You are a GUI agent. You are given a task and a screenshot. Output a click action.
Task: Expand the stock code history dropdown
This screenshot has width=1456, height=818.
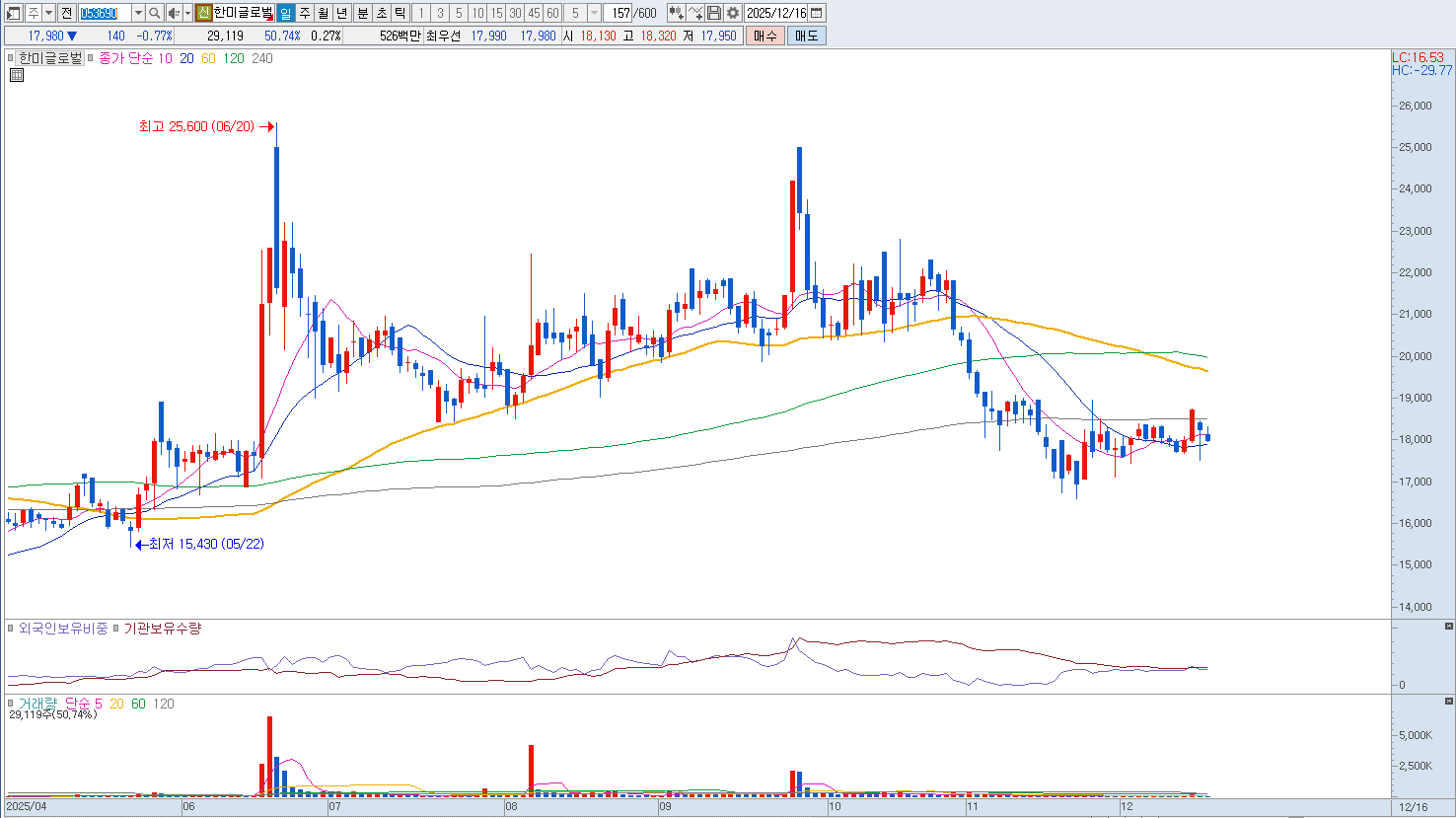138,13
